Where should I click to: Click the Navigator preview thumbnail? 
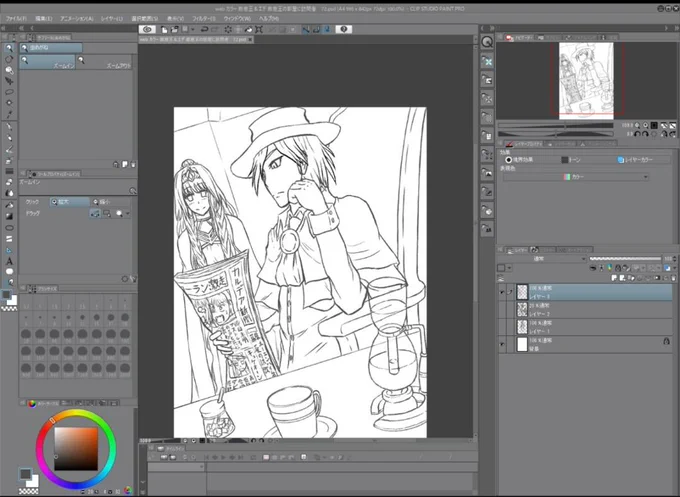pos(586,81)
